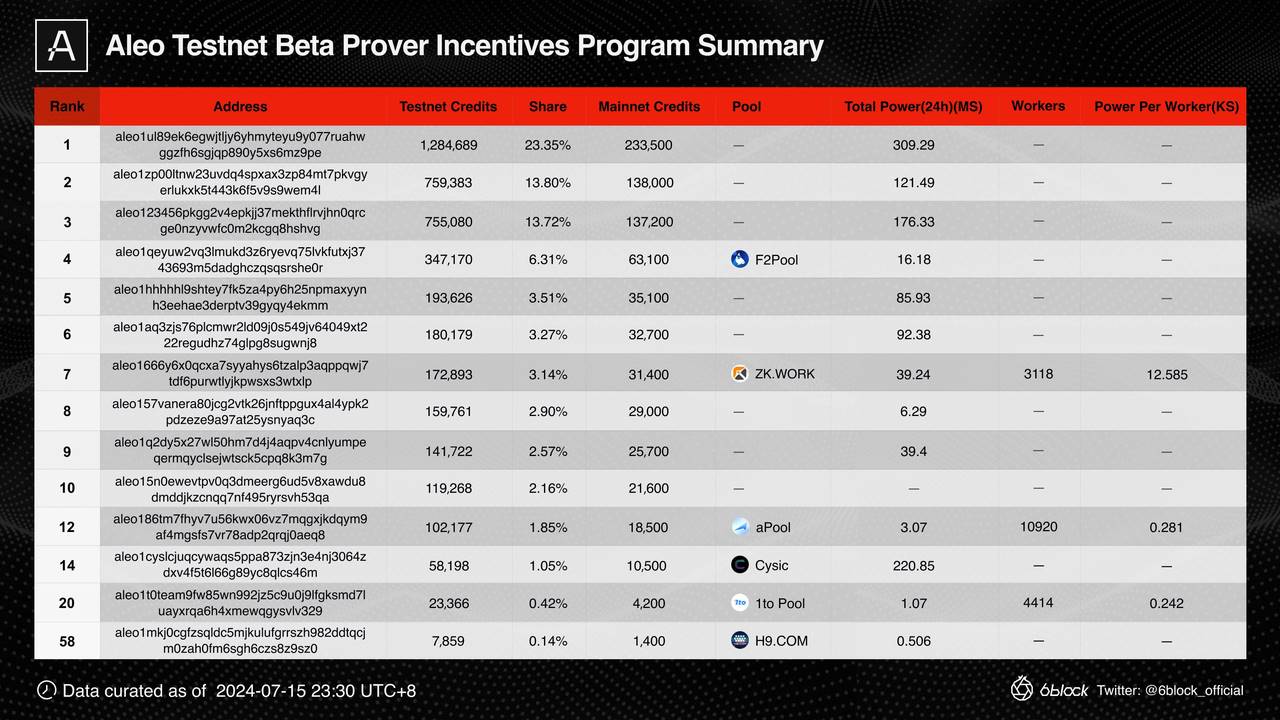Viewport: 1280px width, 720px height.
Task: Click the 1,284,689 testnet credits cell
Action: [x=448, y=145]
